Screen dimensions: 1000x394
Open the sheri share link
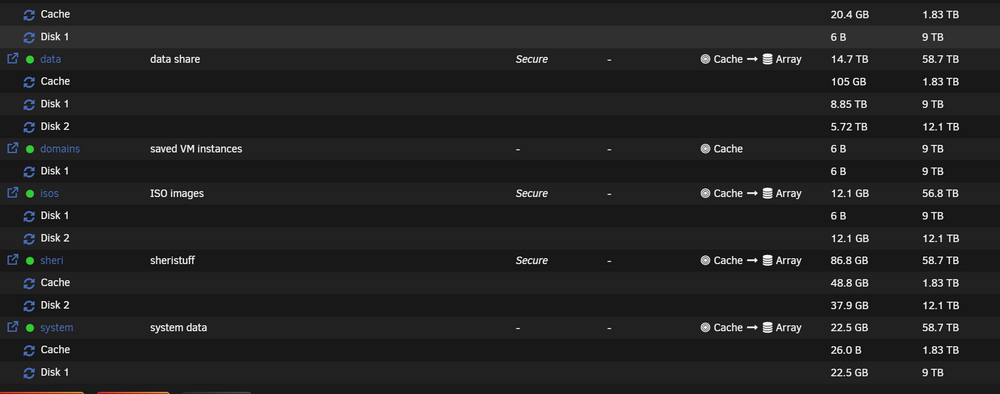(52, 260)
